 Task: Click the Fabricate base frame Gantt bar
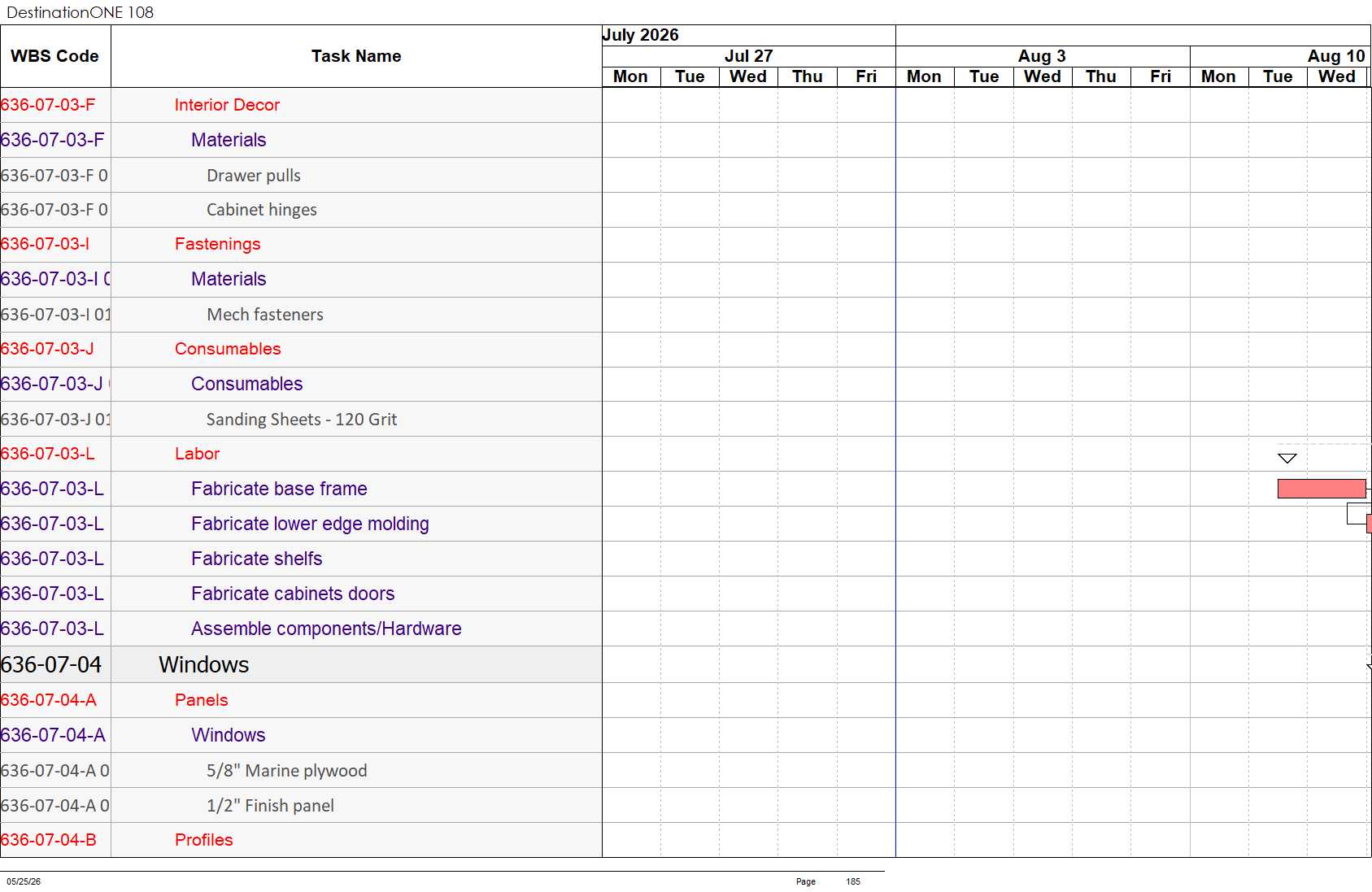[1322, 489]
